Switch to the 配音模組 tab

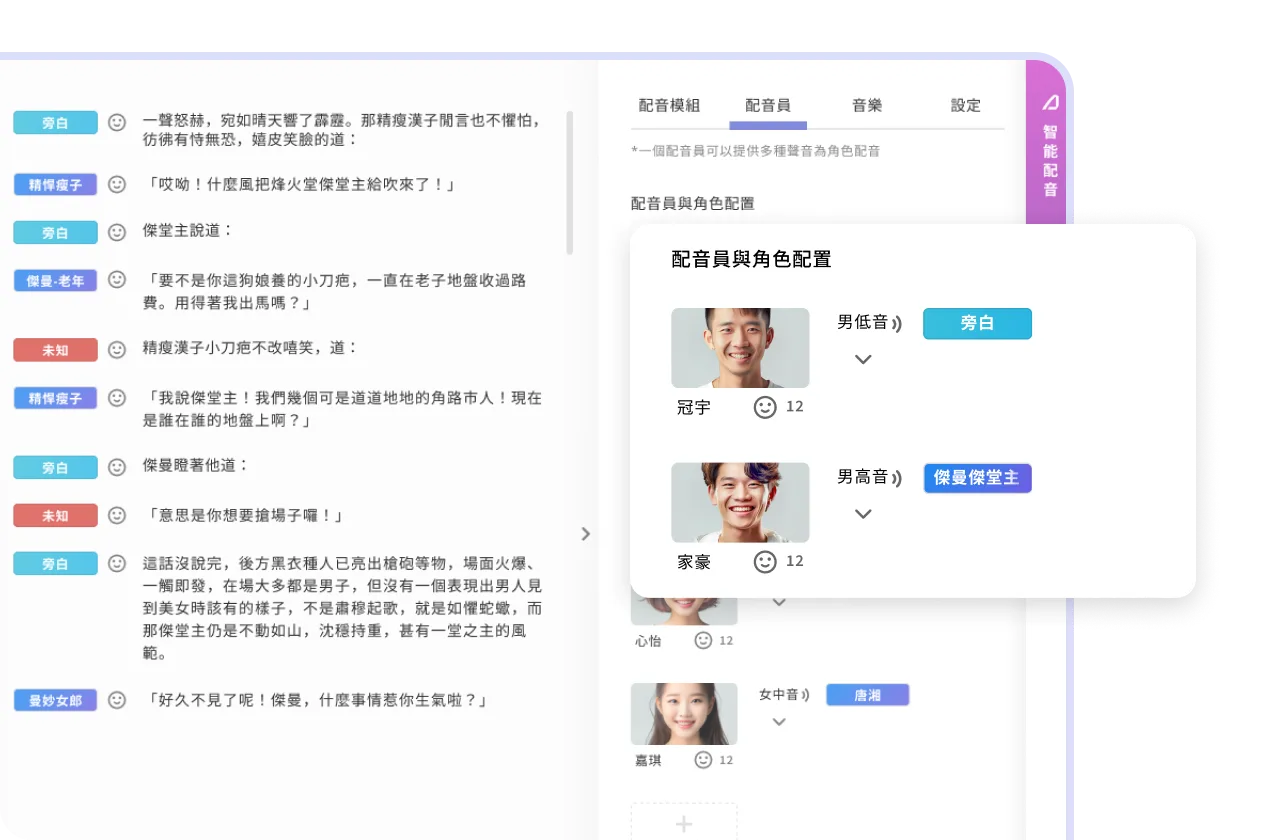[x=669, y=106]
